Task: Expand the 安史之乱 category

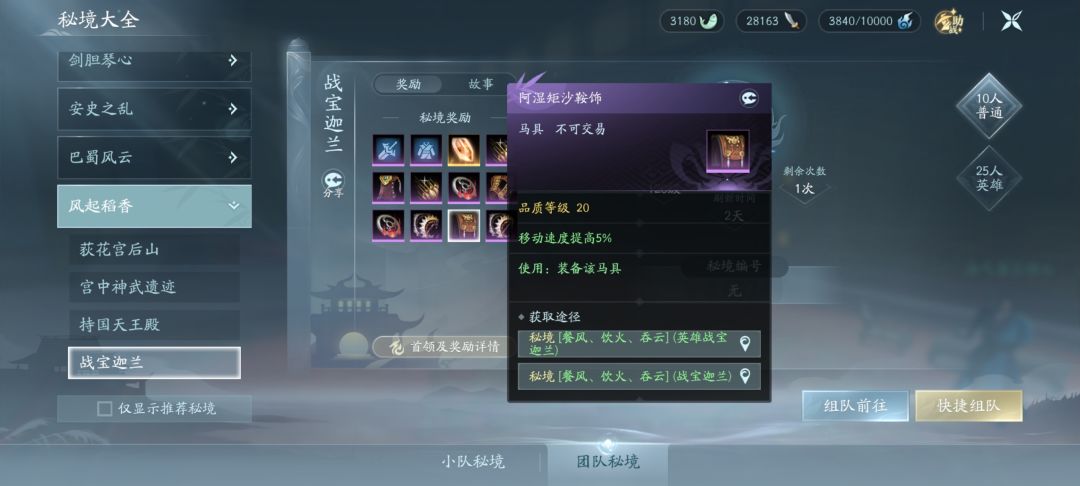Action: pyautogui.click(x=154, y=109)
